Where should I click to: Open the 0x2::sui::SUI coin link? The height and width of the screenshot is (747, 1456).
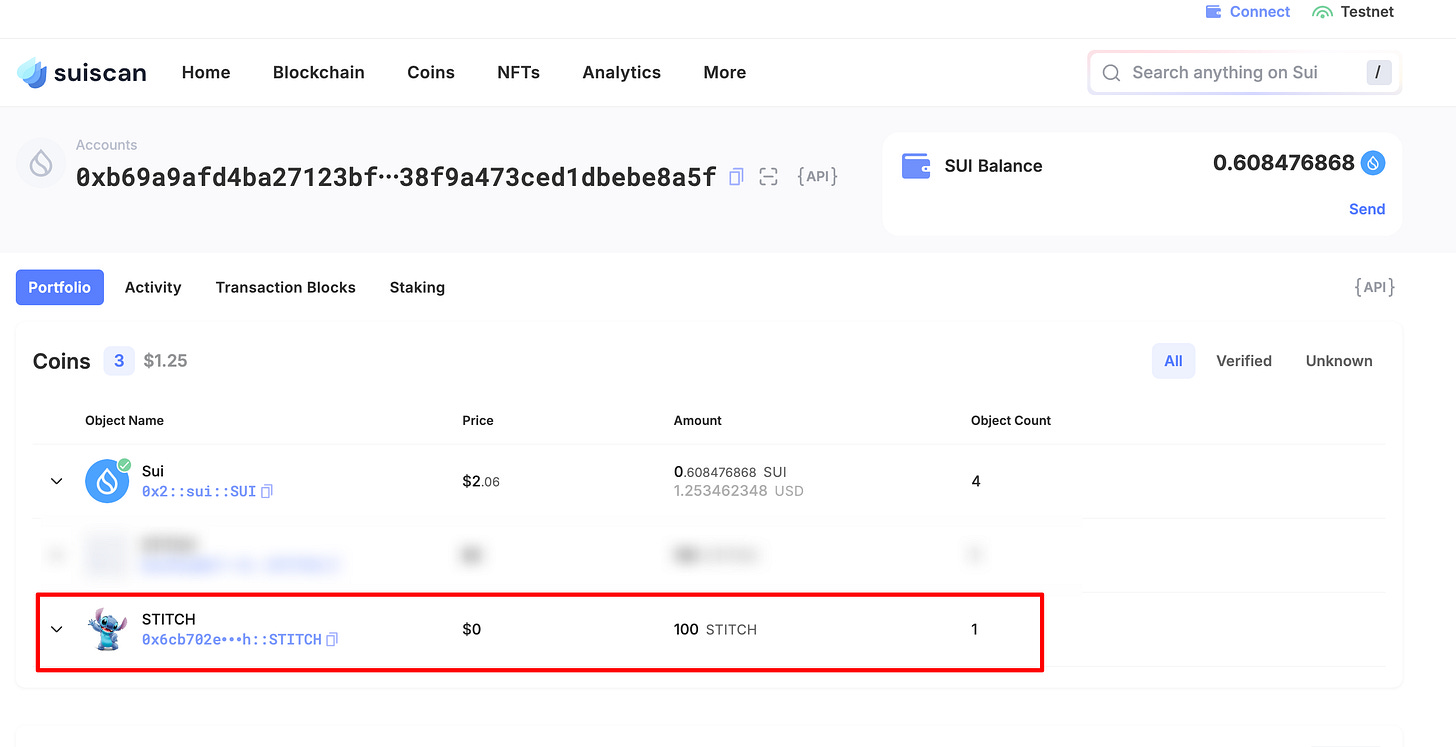click(x=199, y=492)
